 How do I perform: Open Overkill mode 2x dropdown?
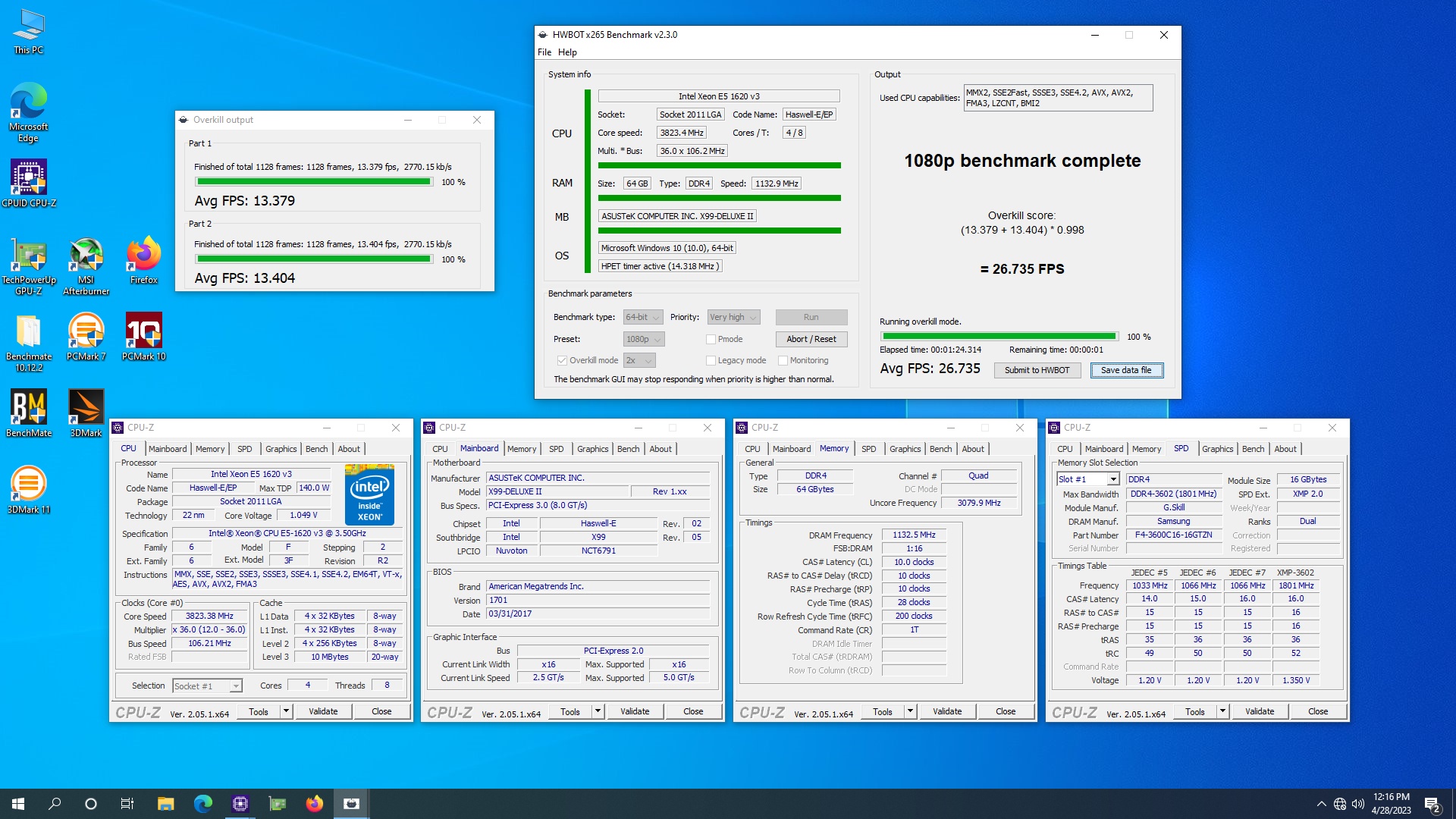point(639,360)
